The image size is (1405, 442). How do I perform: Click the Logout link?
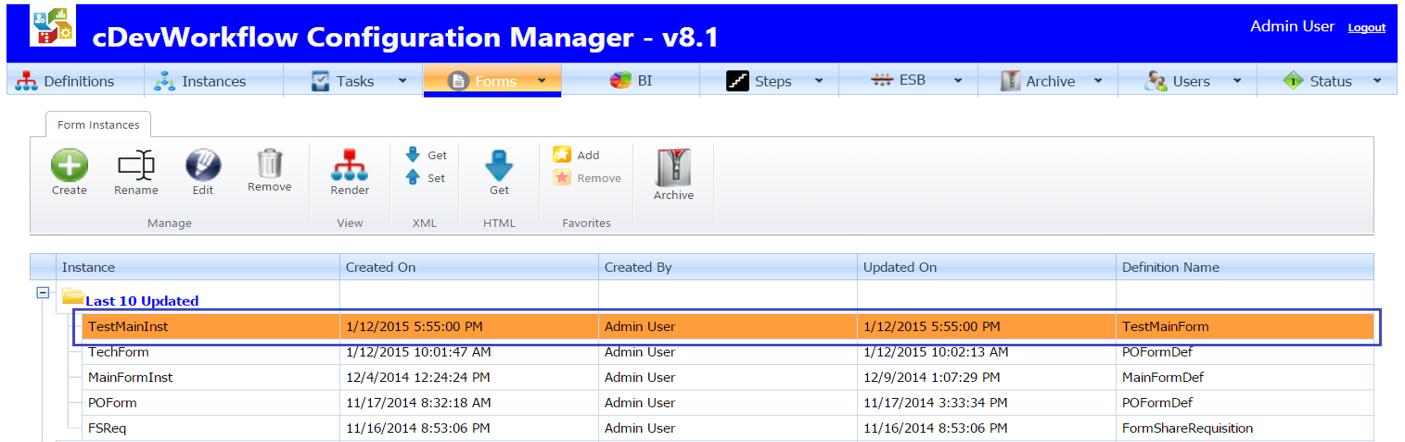click(x=1366, y=28)
